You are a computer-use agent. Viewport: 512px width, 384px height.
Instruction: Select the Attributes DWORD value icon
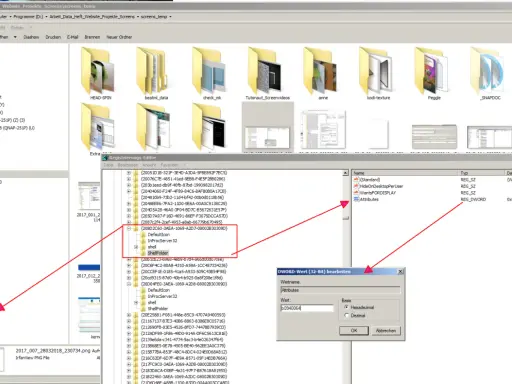coord(356,199)
